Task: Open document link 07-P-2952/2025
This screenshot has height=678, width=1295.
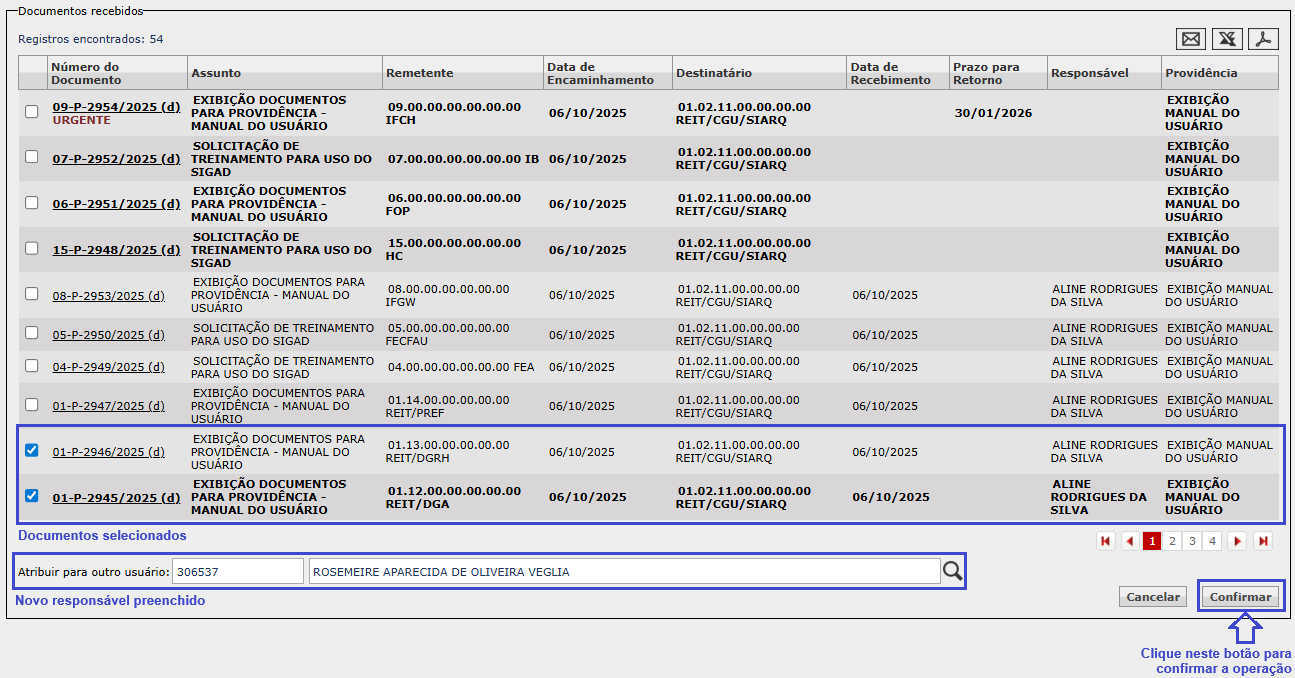Action: pyautogui.click(x=116, y=158)
